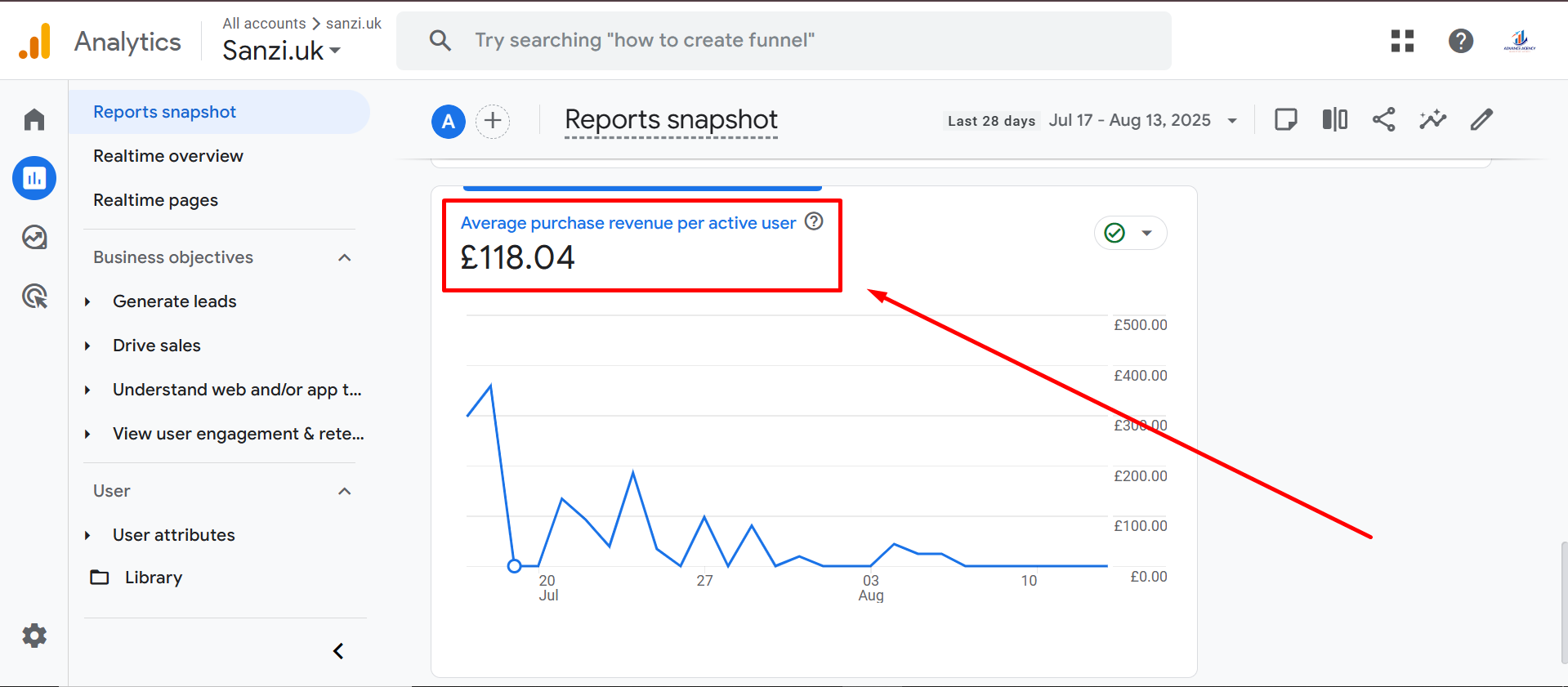The image size is (1568, 687).
Task: Open the Library link
Action: coord(153,578)
